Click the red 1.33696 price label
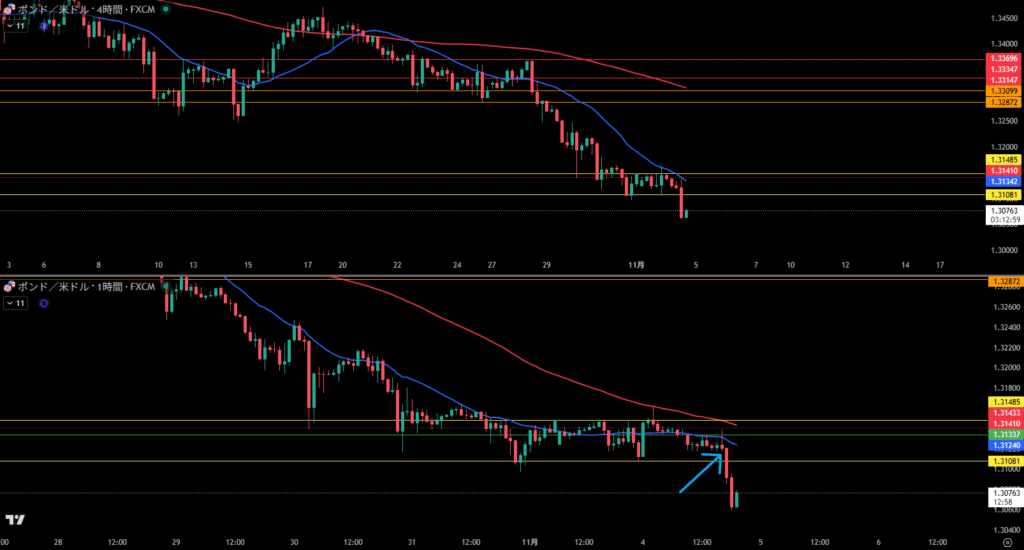 1003,58
